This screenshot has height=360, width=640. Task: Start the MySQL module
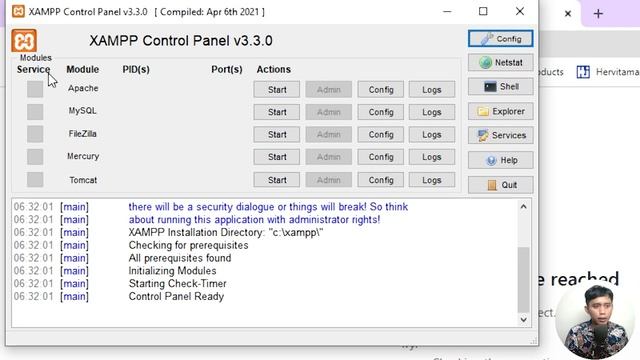pyautogui.click(x=277, y=112)
